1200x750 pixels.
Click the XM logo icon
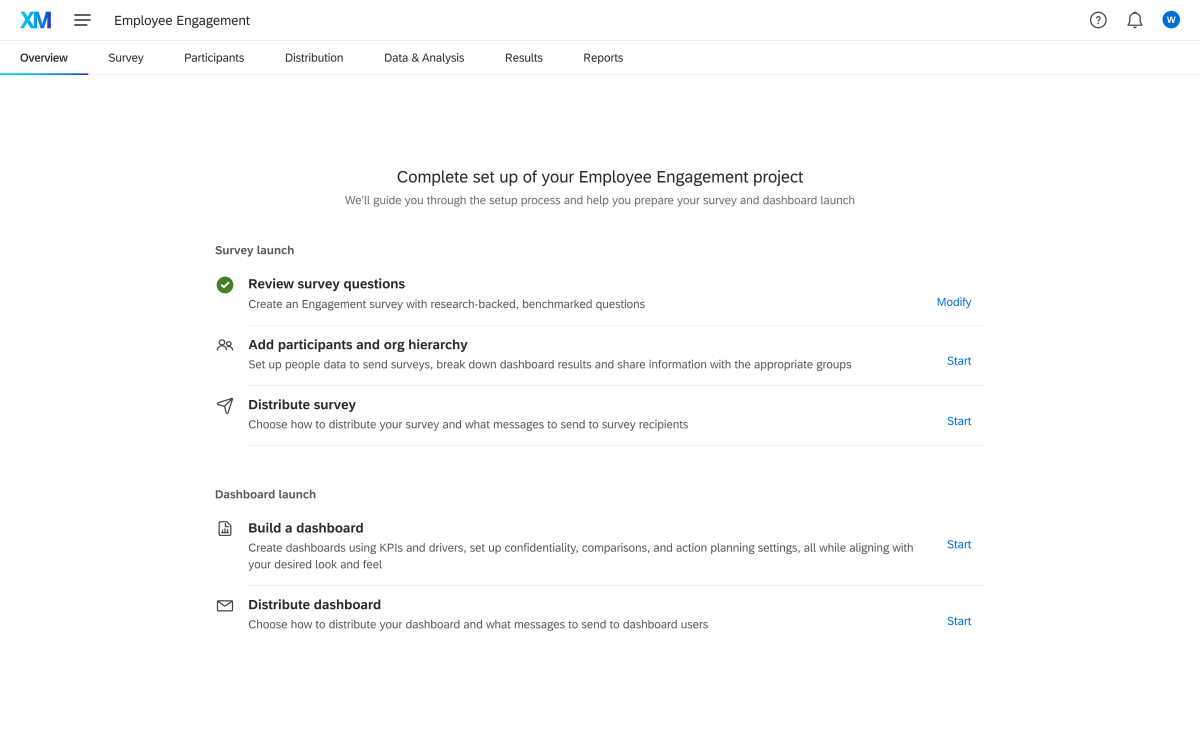[x=36, y=20]
